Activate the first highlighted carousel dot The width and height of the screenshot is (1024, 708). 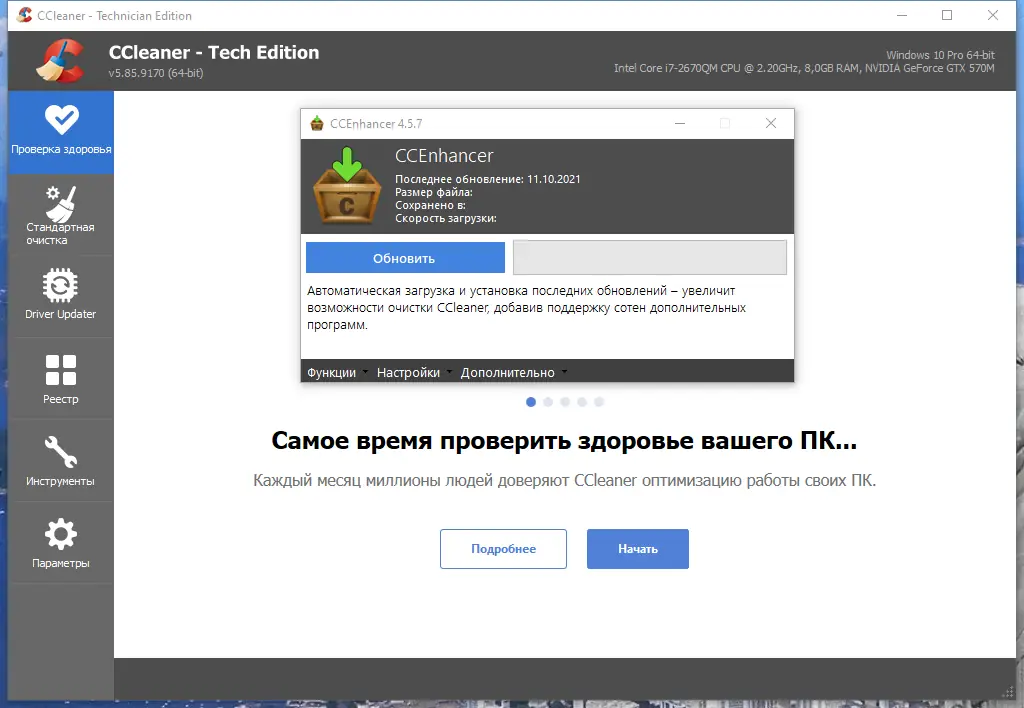pyautogui.click(x=531, y=401)
